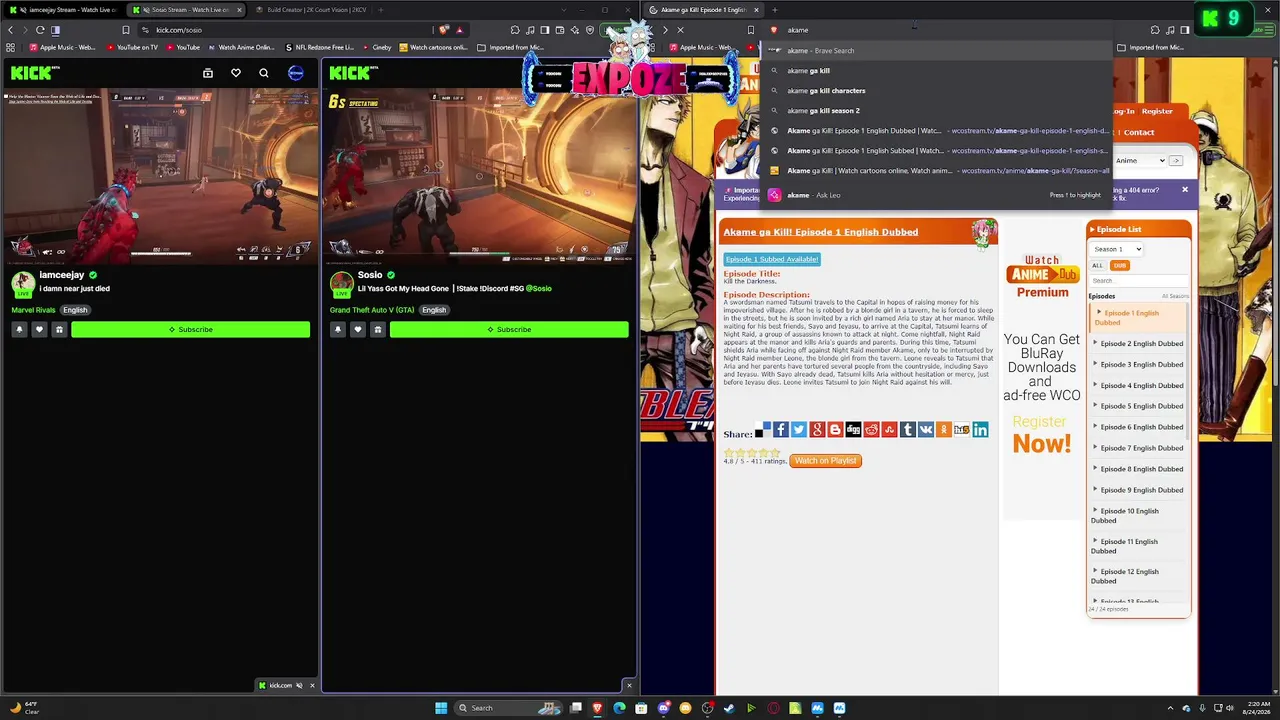
Task: Open the Anime search type dropdown
Action: [1140, 160]
